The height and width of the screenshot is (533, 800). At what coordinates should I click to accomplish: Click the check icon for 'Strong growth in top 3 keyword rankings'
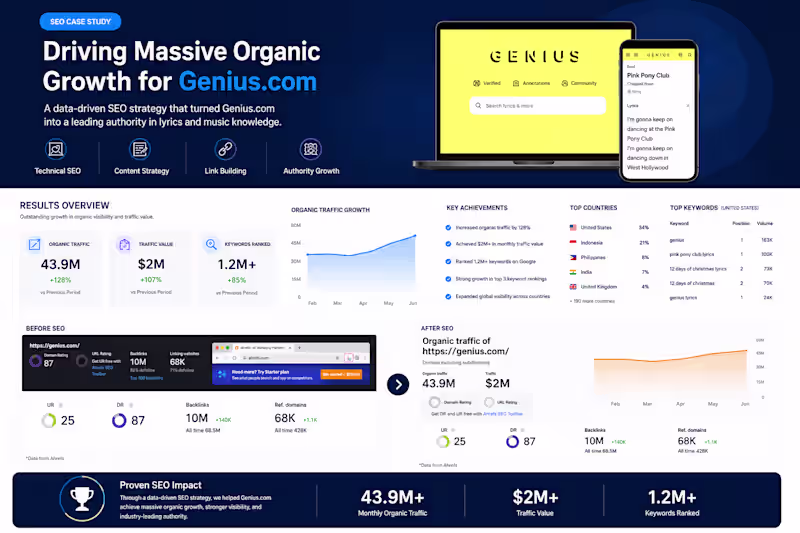[448, 279]
